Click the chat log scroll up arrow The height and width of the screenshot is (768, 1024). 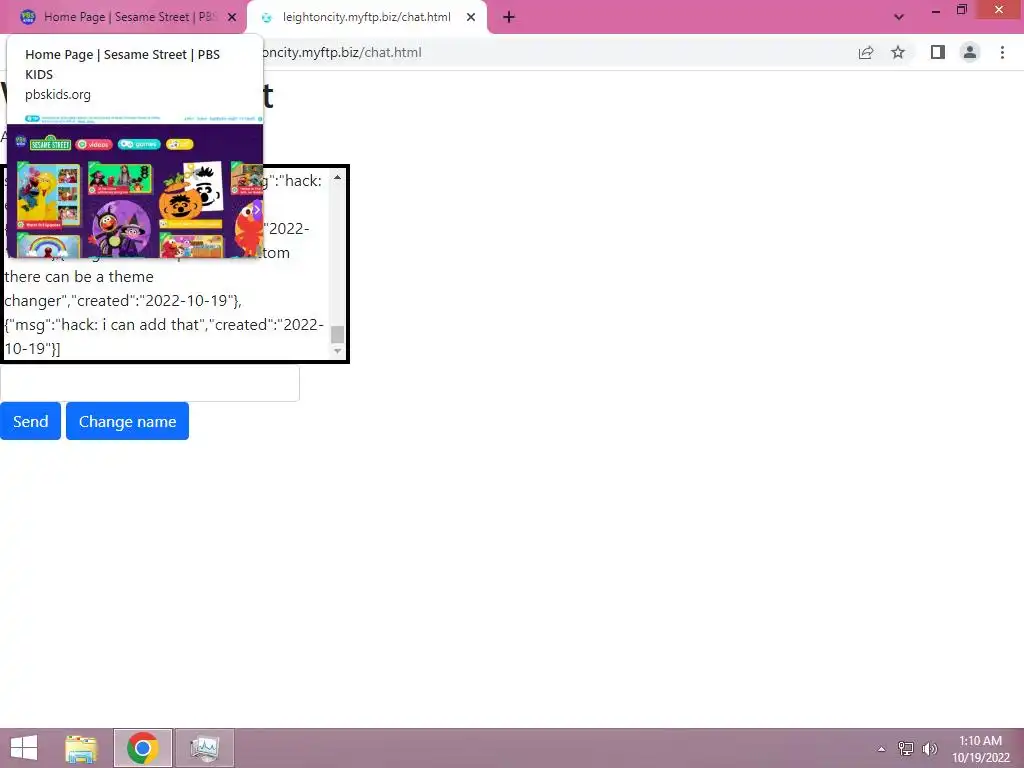pos(337,177)
